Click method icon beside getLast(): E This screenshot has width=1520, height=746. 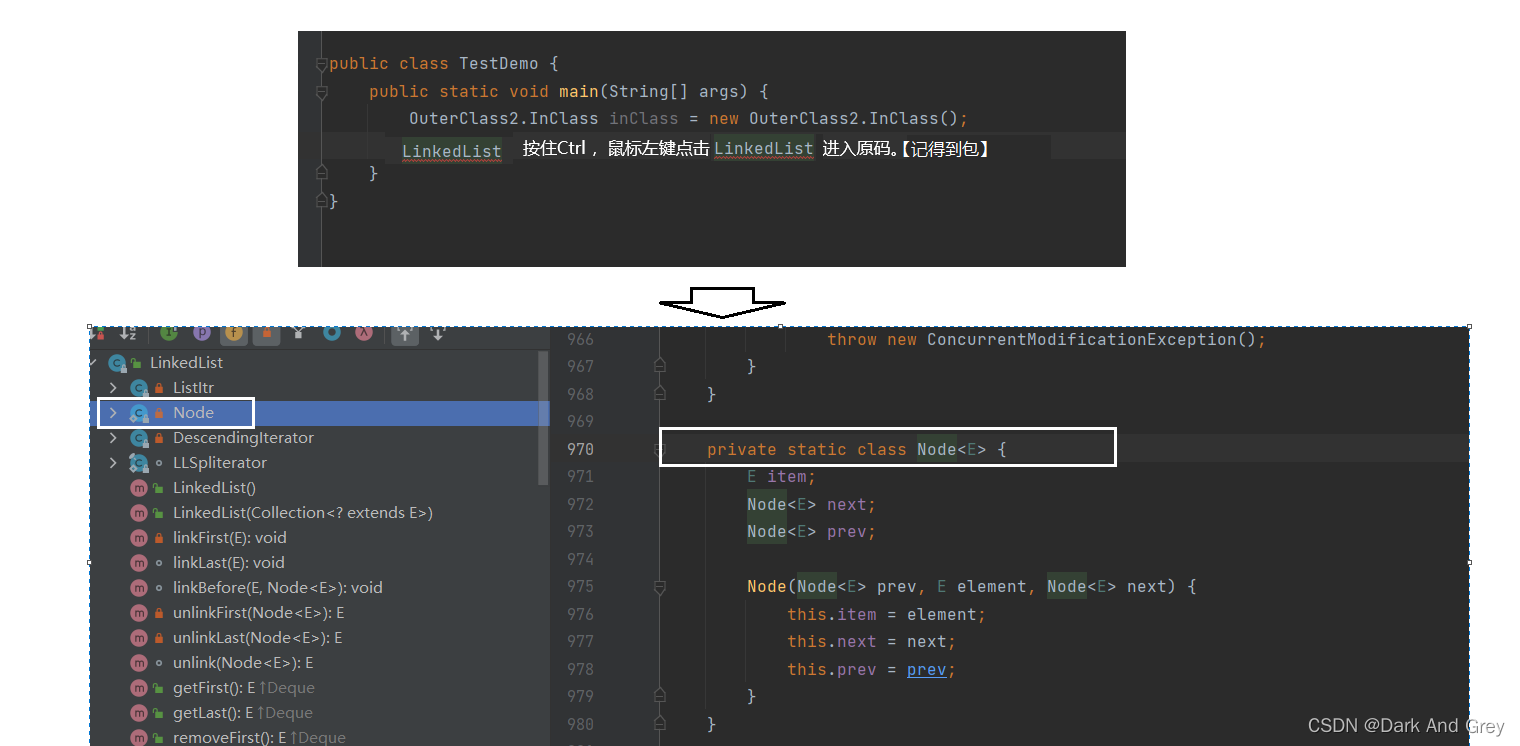tap(139, 713)
